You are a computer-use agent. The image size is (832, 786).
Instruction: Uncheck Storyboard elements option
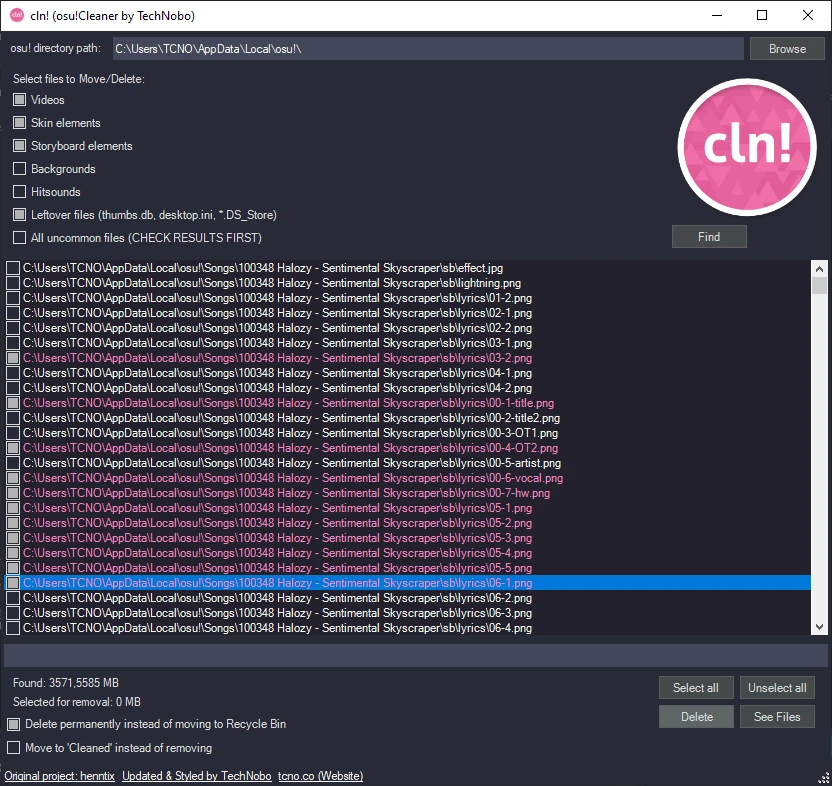[20, 145]
